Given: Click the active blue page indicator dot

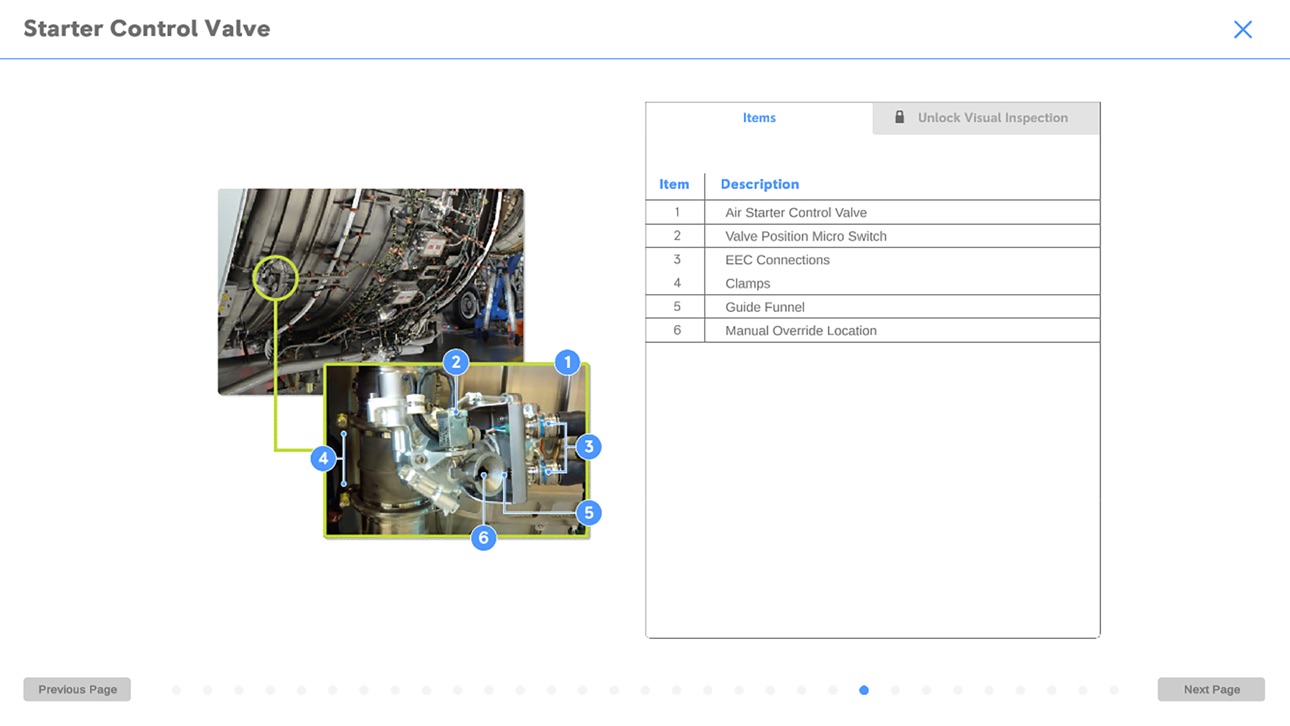Looking at the screenshot, I should (x=864, y=690).
